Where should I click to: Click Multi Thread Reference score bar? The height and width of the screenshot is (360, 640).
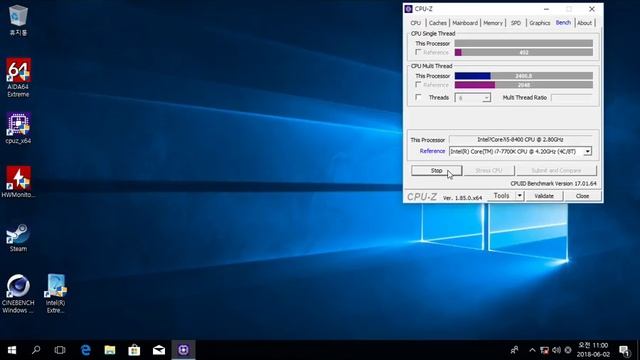(x=524, y=85)
